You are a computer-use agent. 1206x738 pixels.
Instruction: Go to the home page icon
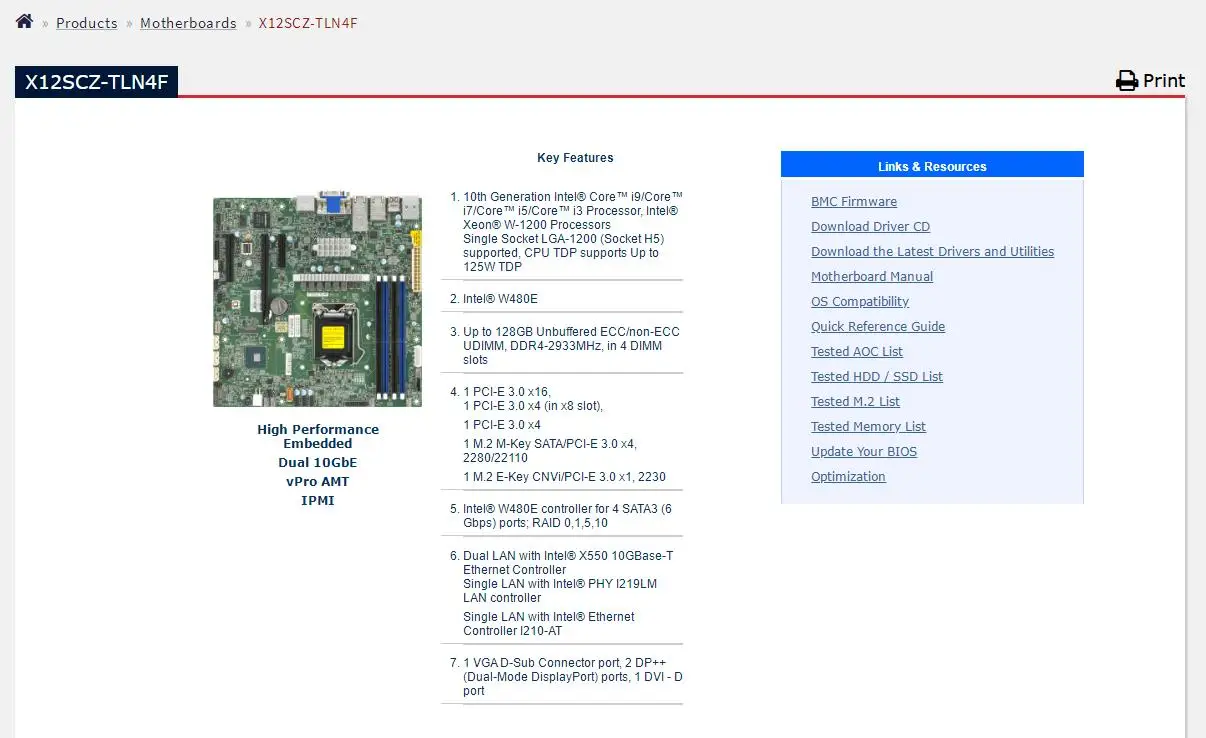(24, 21)
